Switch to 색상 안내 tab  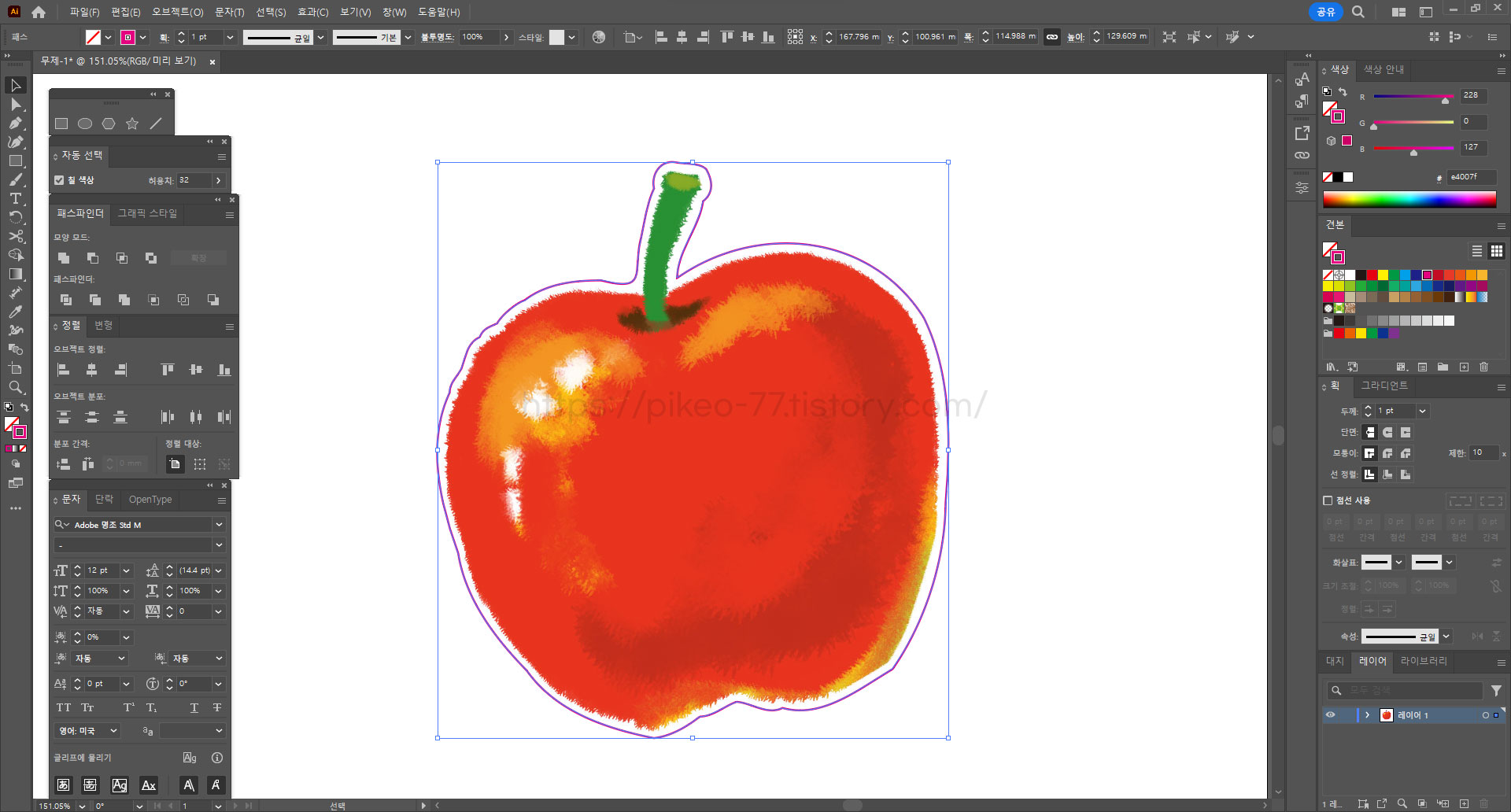[x=1384, y=69]
